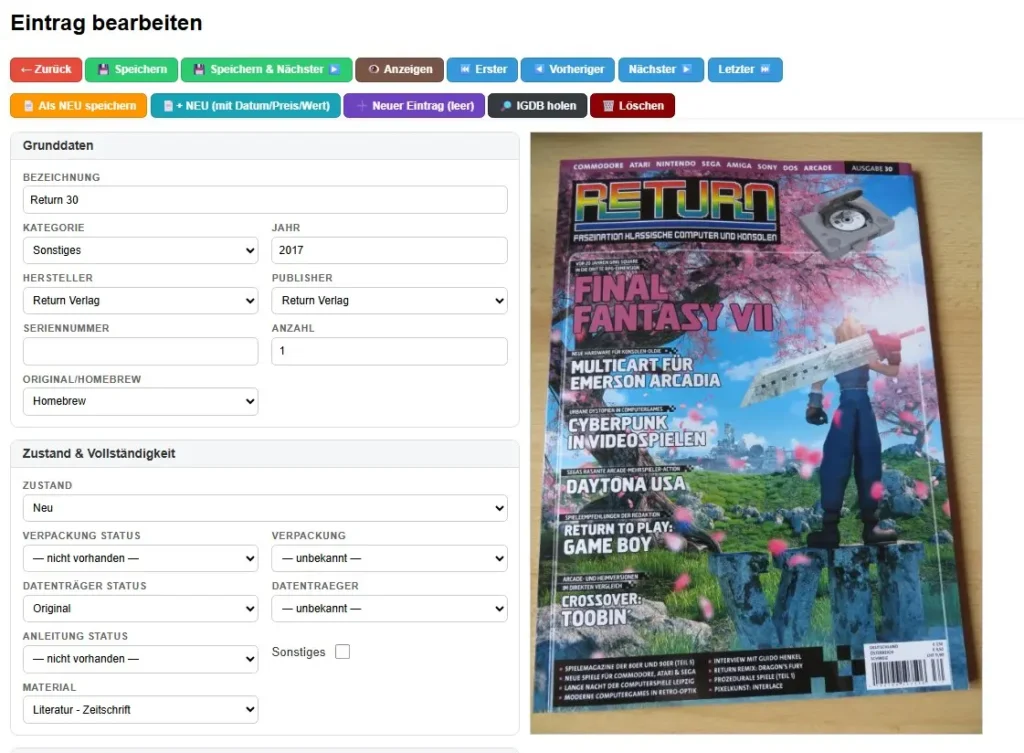Viewport: 1024px width, 753px height.
Task: Jump to first entry with Erster
Action: pyautogui.click(x=482, y=69)
